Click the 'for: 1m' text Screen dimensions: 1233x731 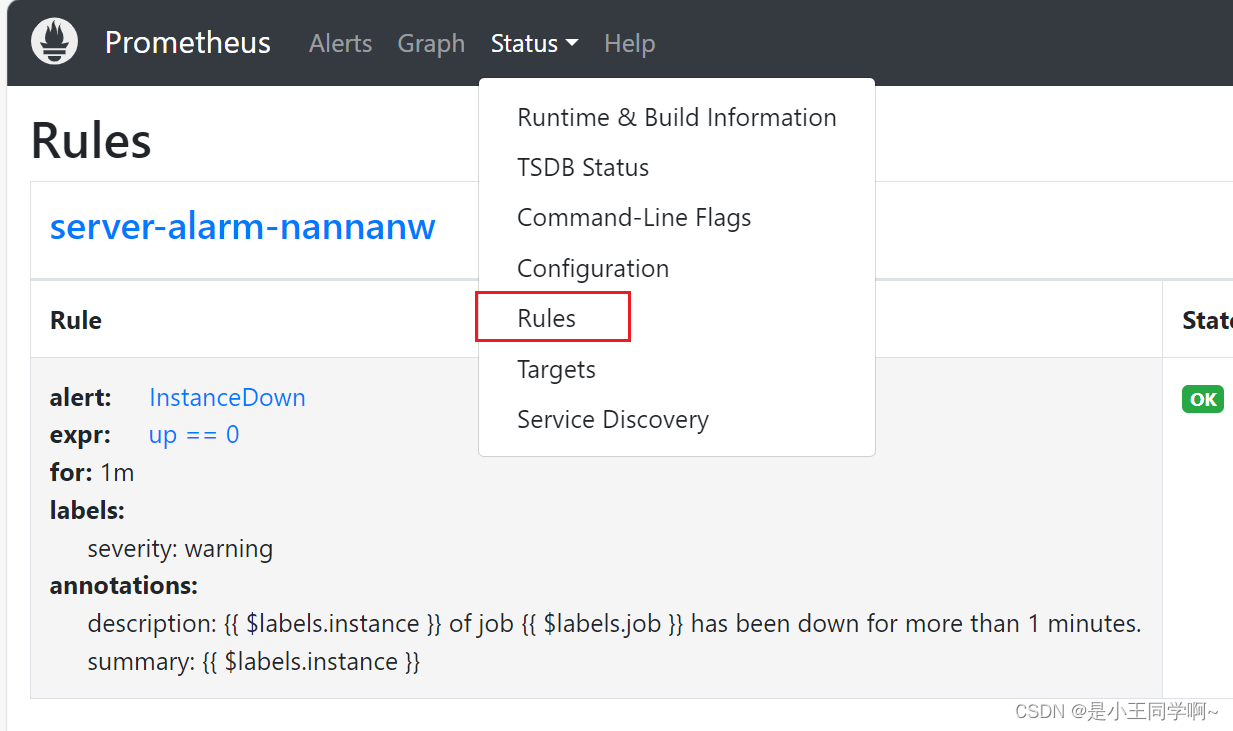pos(92,472)
